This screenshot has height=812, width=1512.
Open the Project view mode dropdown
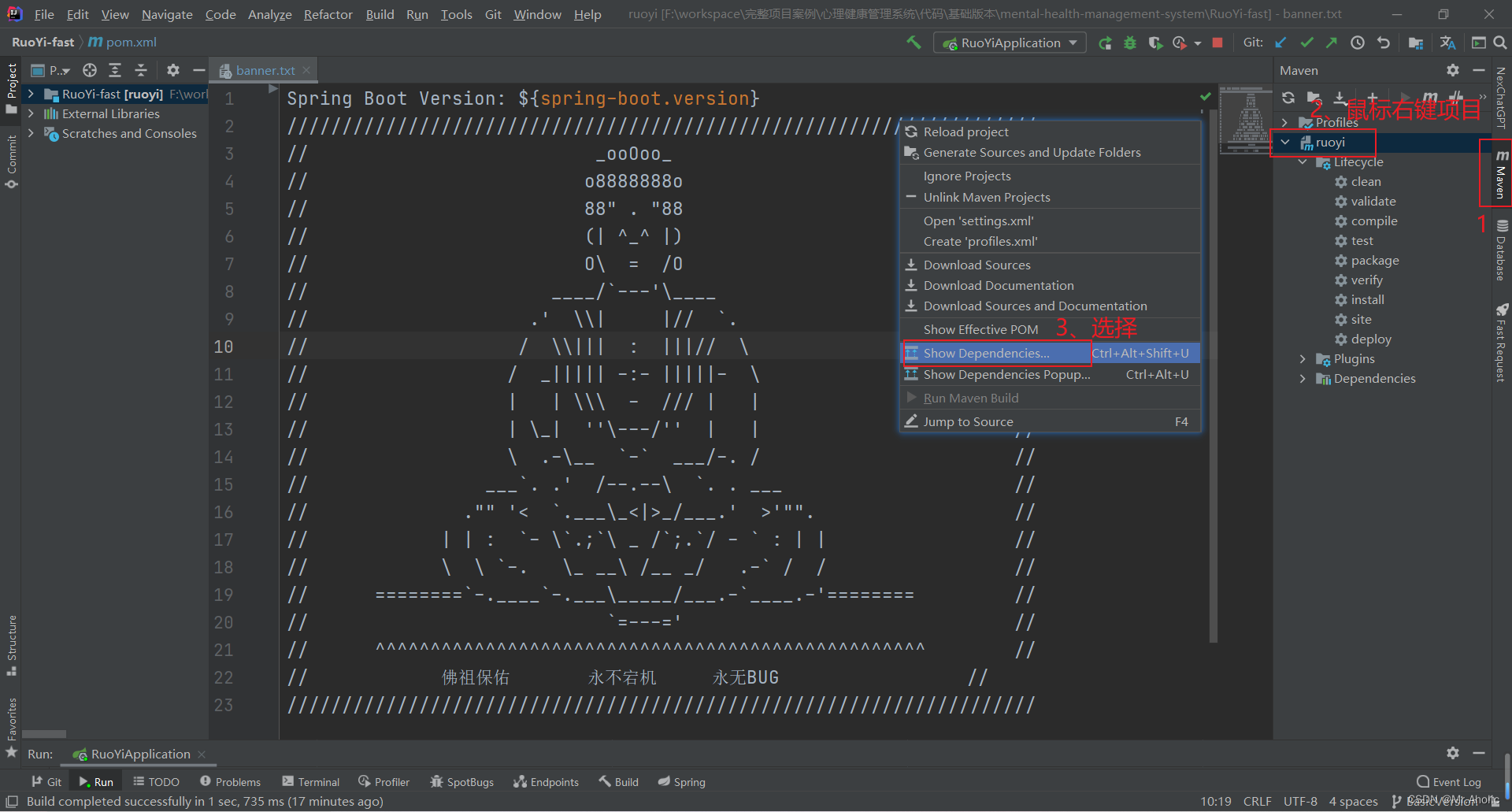pos(50,70)
